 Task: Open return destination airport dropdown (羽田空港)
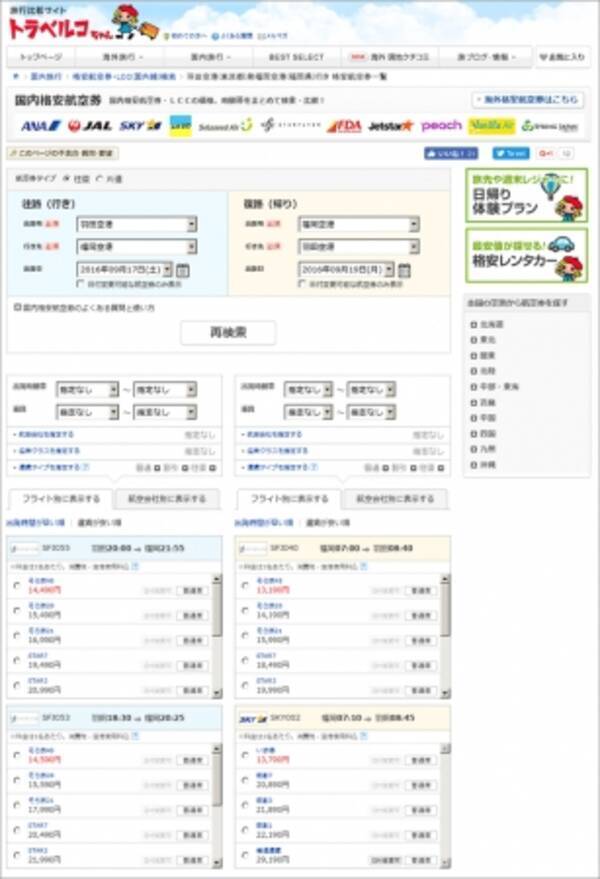[359, 247]
